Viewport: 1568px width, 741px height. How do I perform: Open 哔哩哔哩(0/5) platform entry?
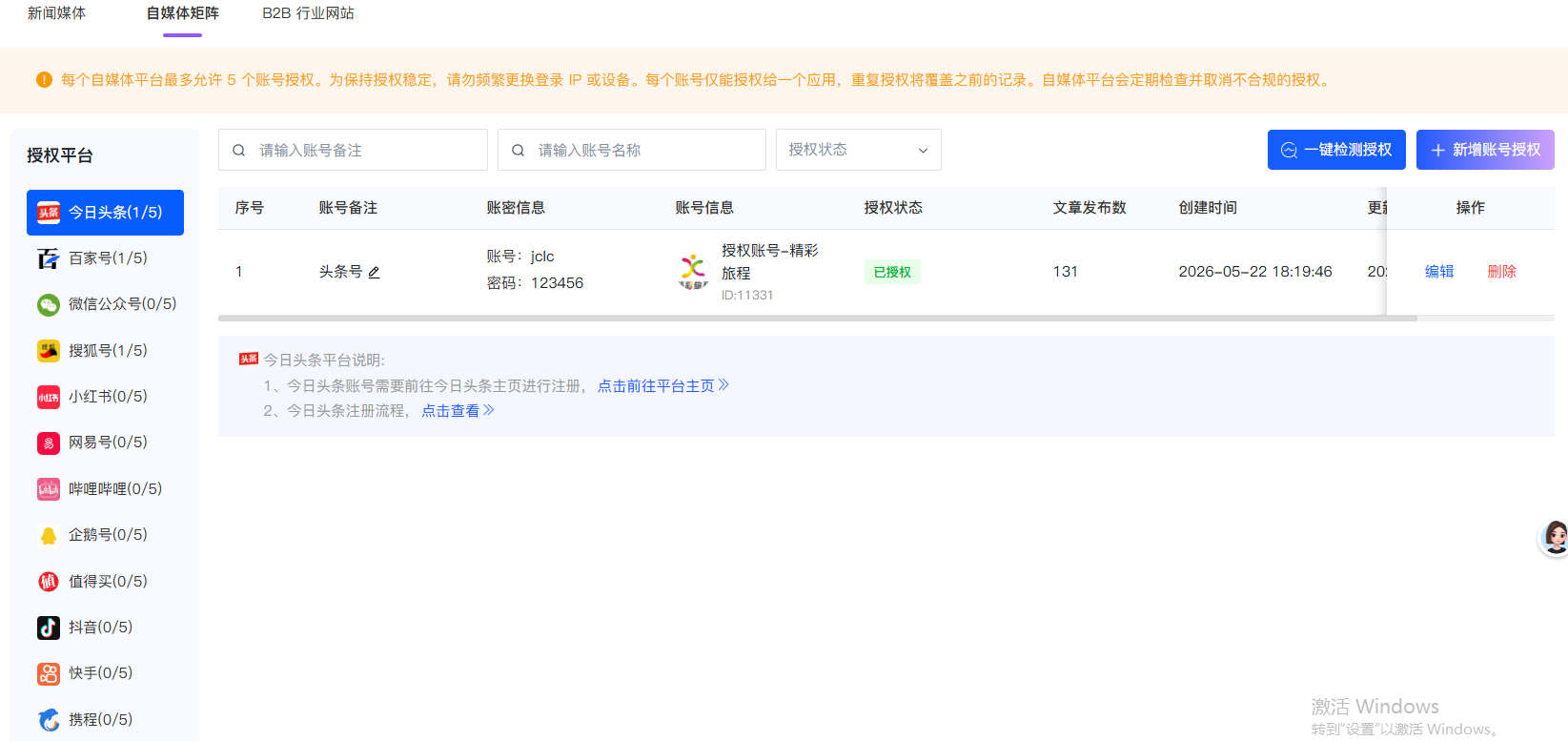point(105,489)
